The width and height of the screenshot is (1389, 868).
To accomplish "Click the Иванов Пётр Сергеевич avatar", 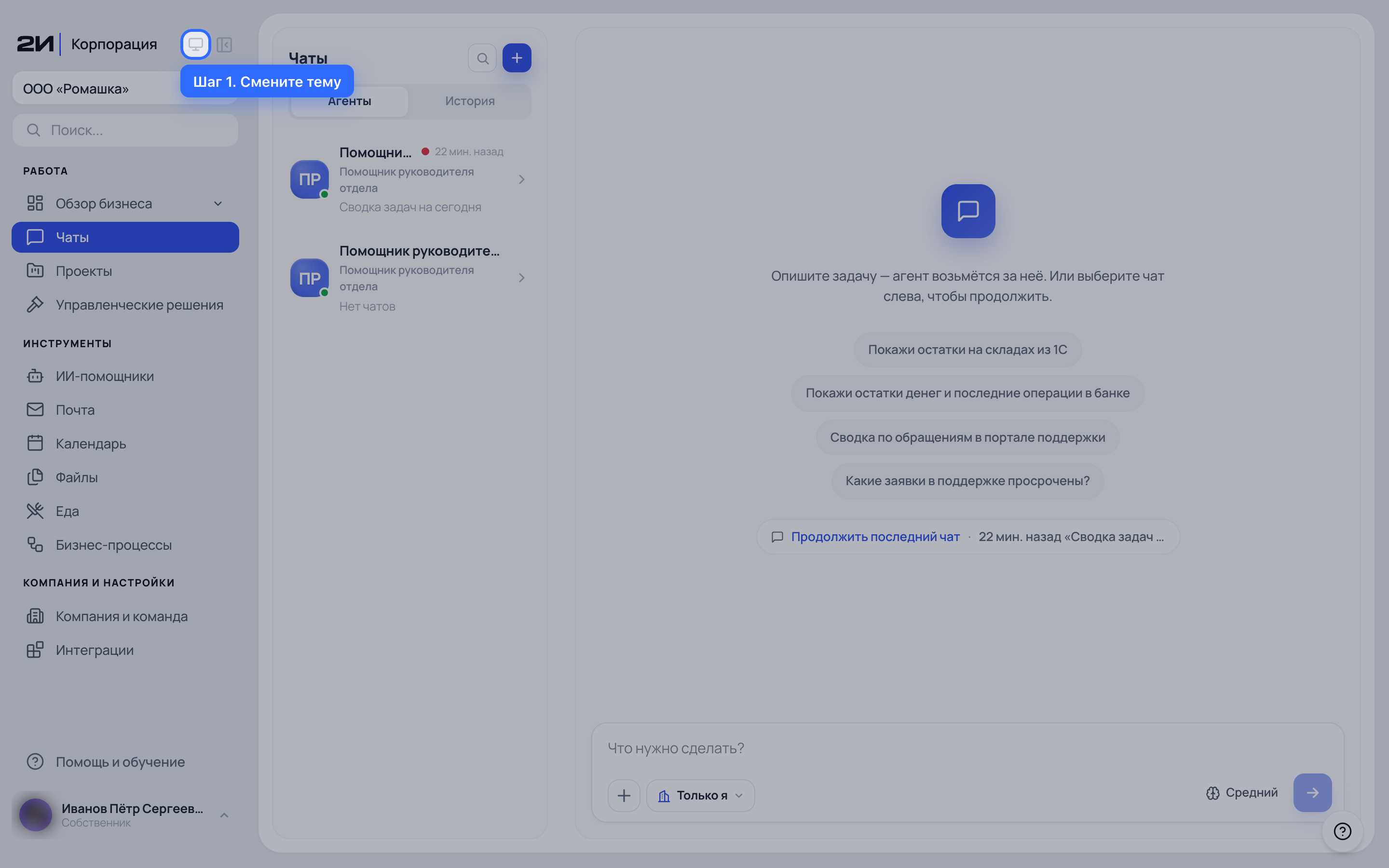I will coord(36,815).
